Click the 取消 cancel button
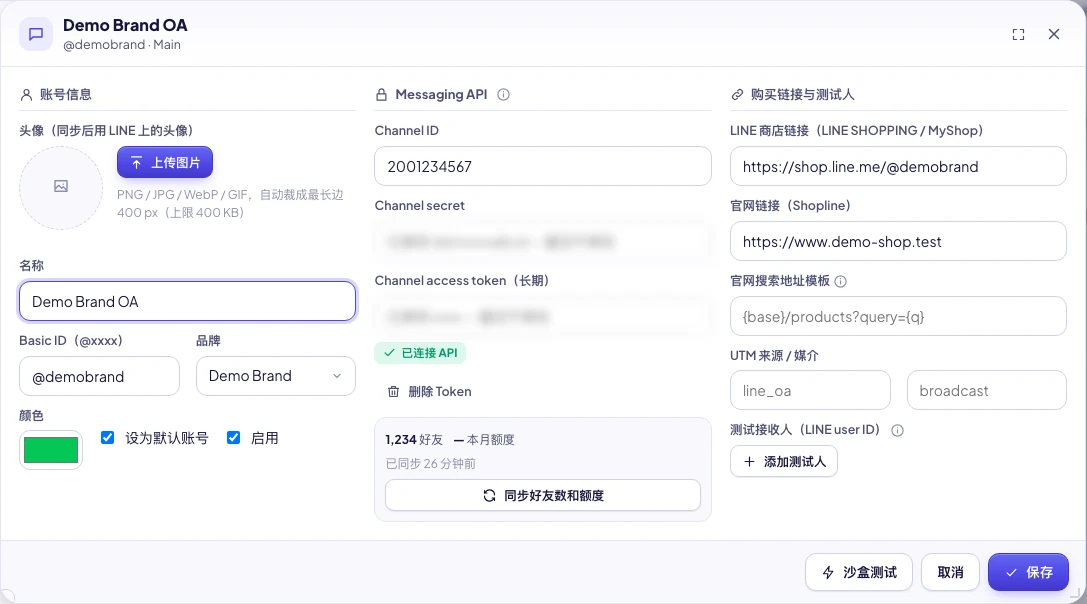 tap(950, 572)
